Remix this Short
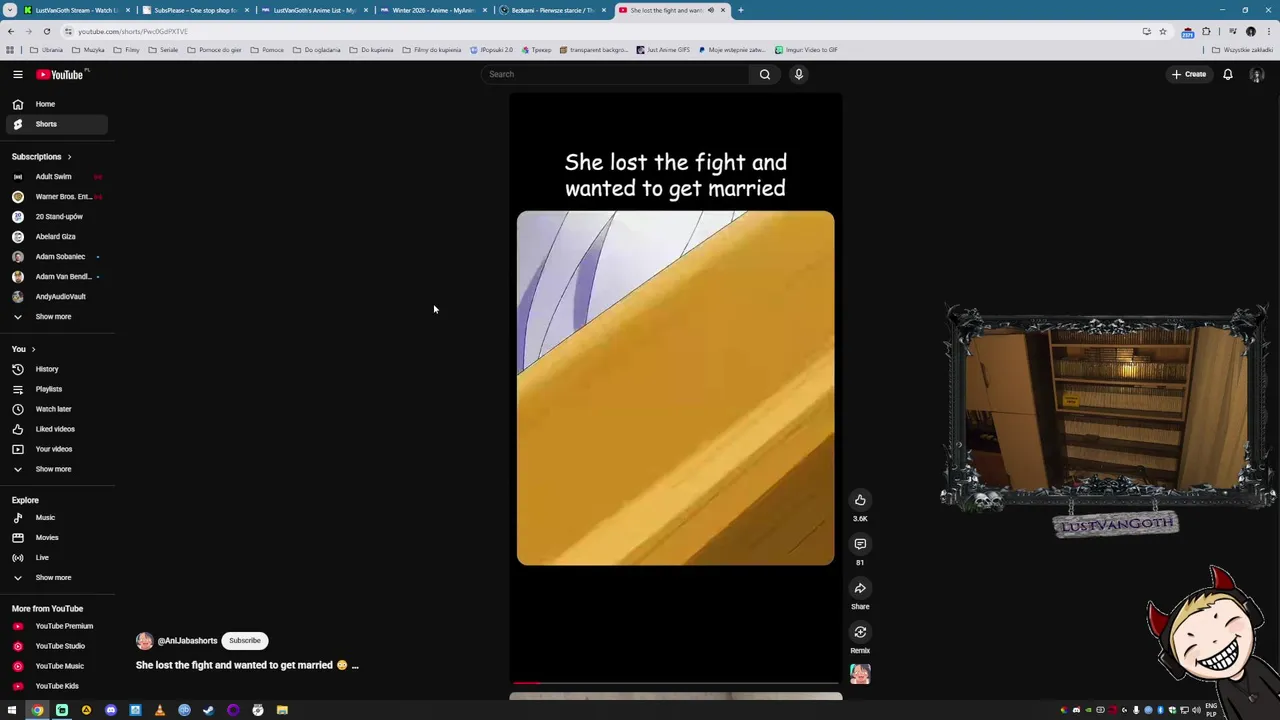The width and height of the screenshot is (1280, 720). pos(860,632)
